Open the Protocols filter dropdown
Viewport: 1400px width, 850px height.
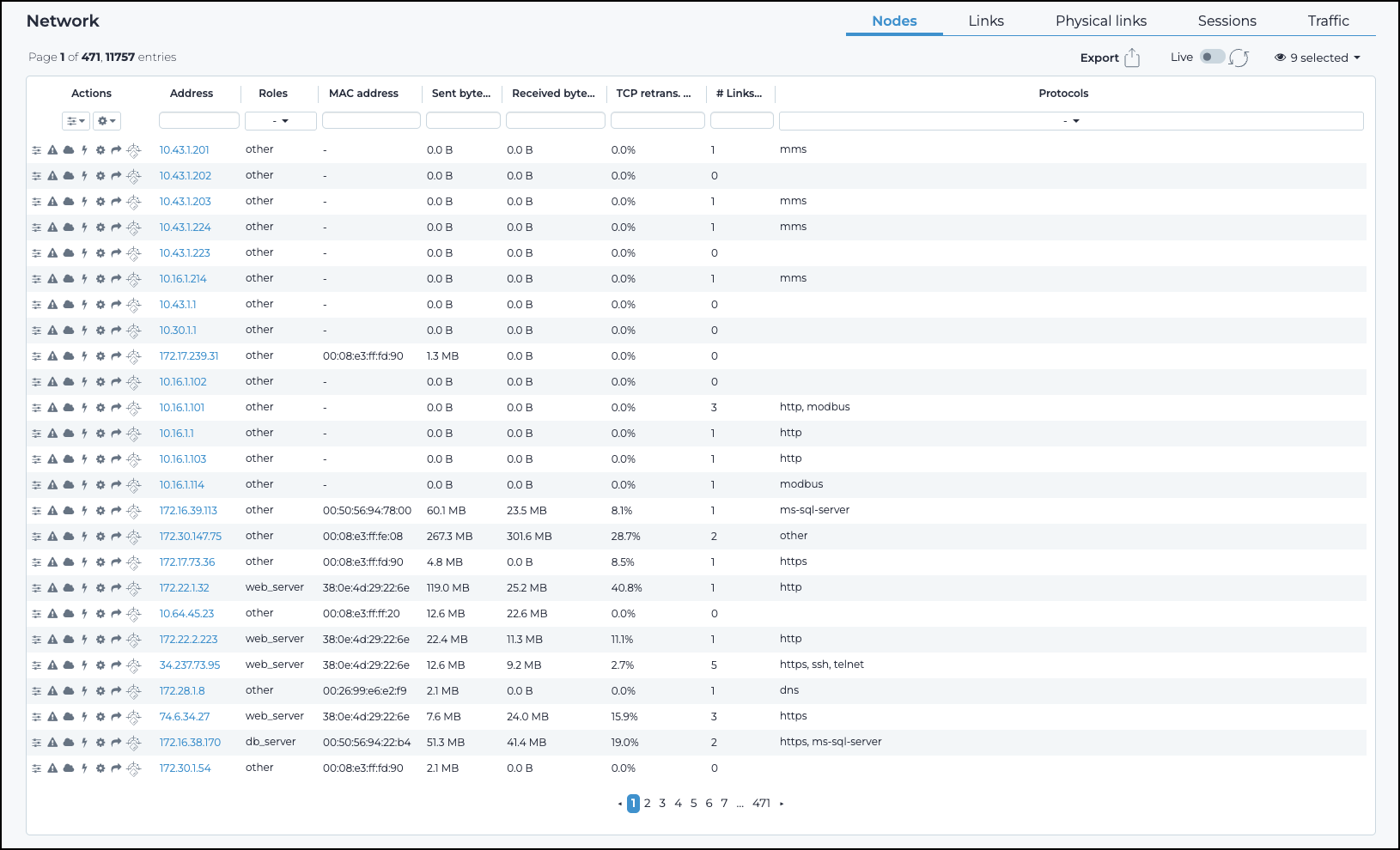(1071, 121)
